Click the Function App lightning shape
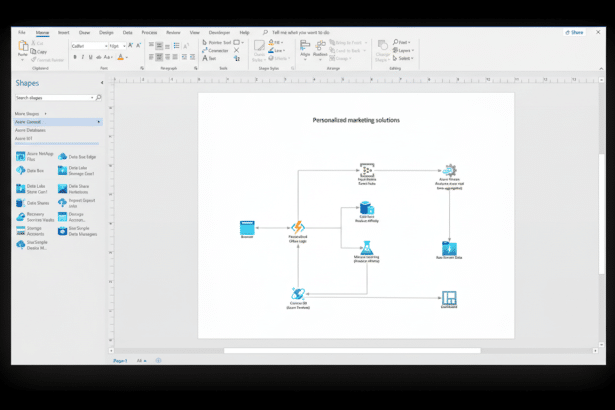The height and width of the screenshot is (410, 615). click(x=298, y=227)
